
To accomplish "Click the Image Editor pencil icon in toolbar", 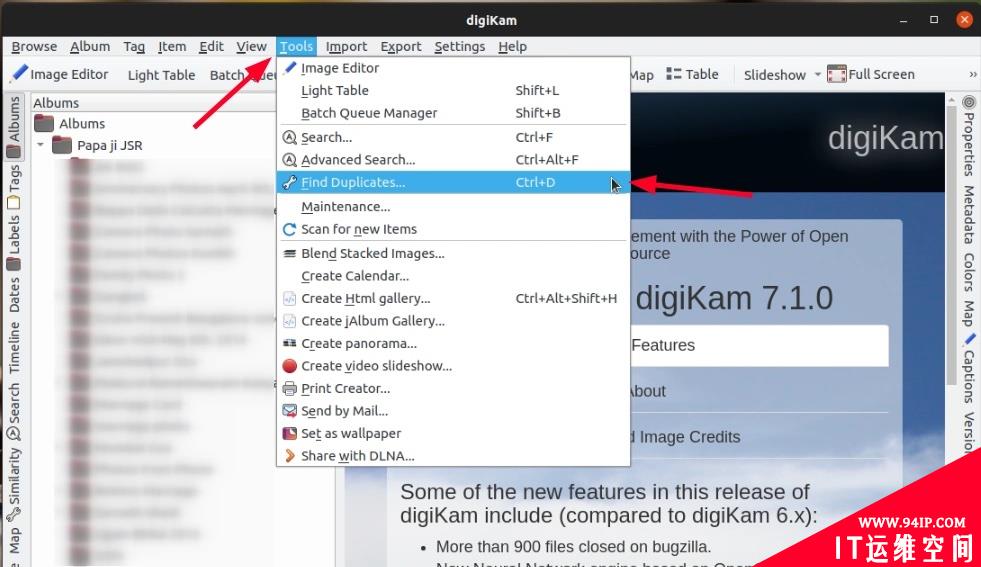I will (20, 74).
